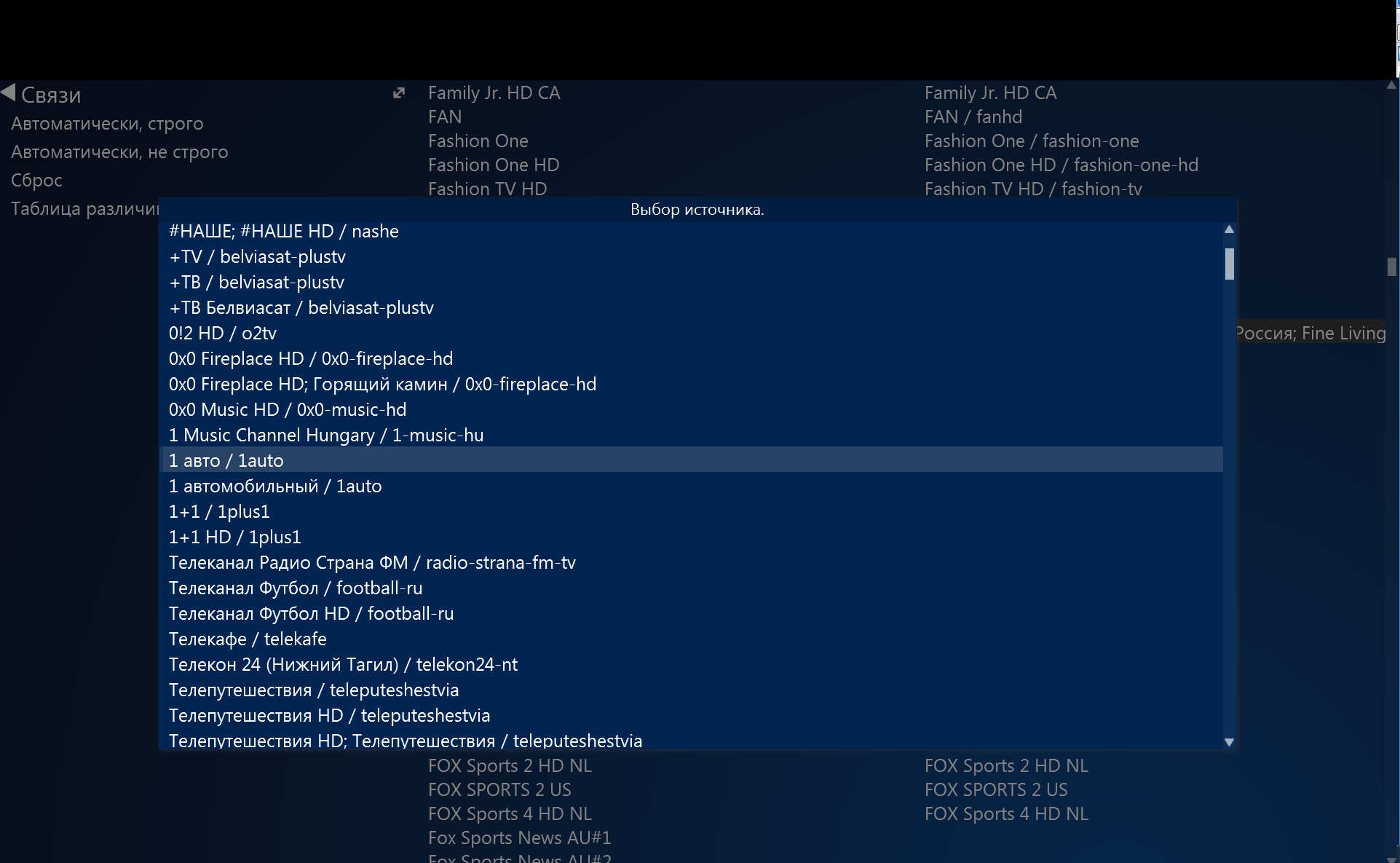The image size is (1400, 863).
Task: Click Fashion One HD in middle column
Action: (493, 165)
